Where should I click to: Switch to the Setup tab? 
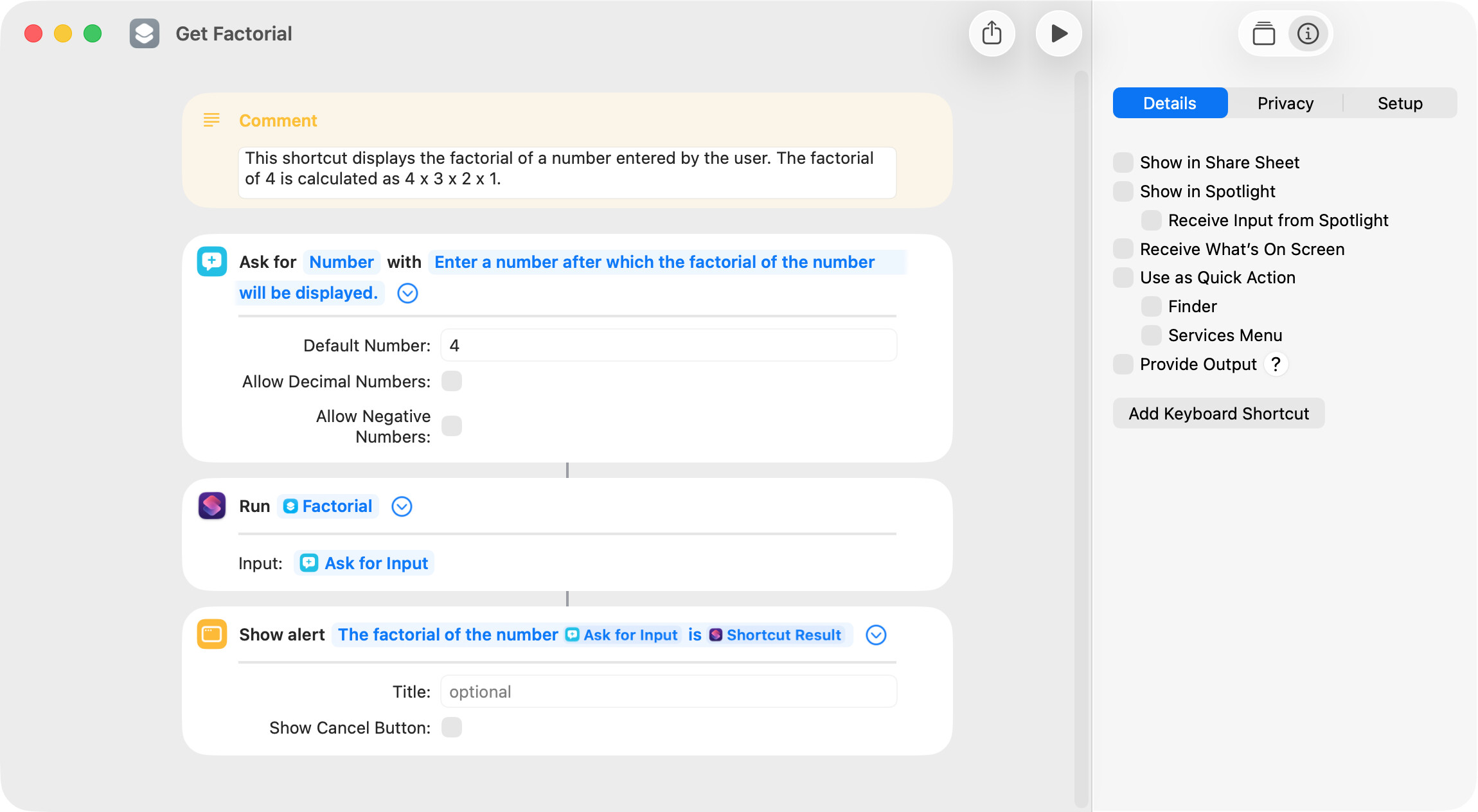(1400, 103)
